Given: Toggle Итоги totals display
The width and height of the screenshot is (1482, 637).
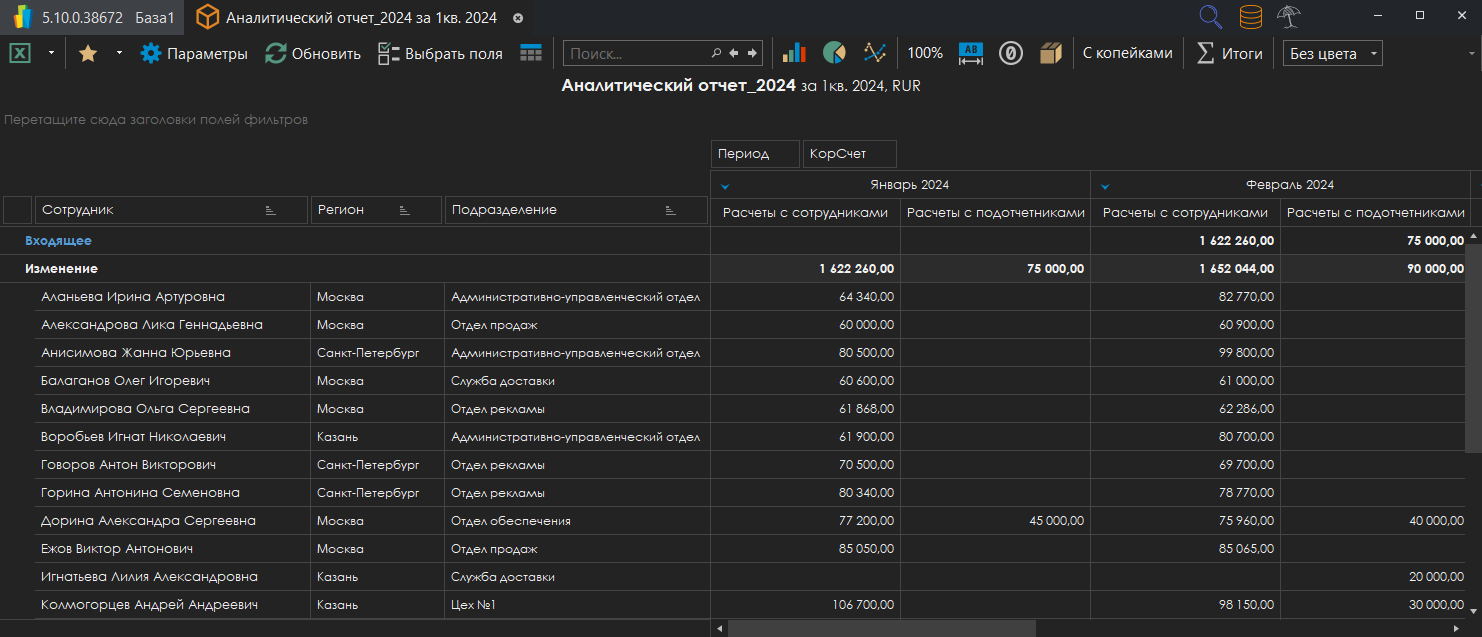Looking at the screenshot, I should (1230, 54).
